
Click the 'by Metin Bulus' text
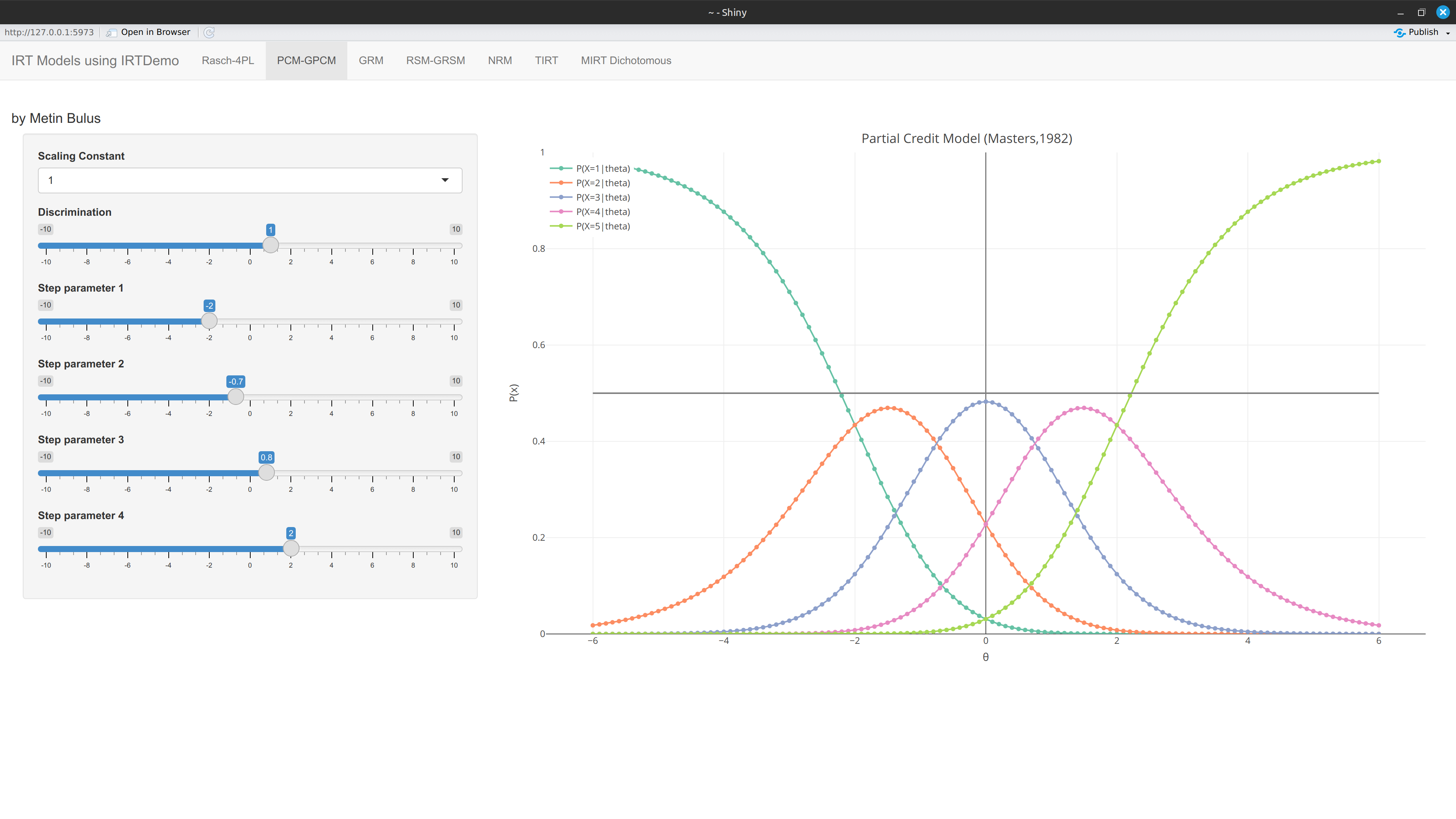(x=56, y=118)
